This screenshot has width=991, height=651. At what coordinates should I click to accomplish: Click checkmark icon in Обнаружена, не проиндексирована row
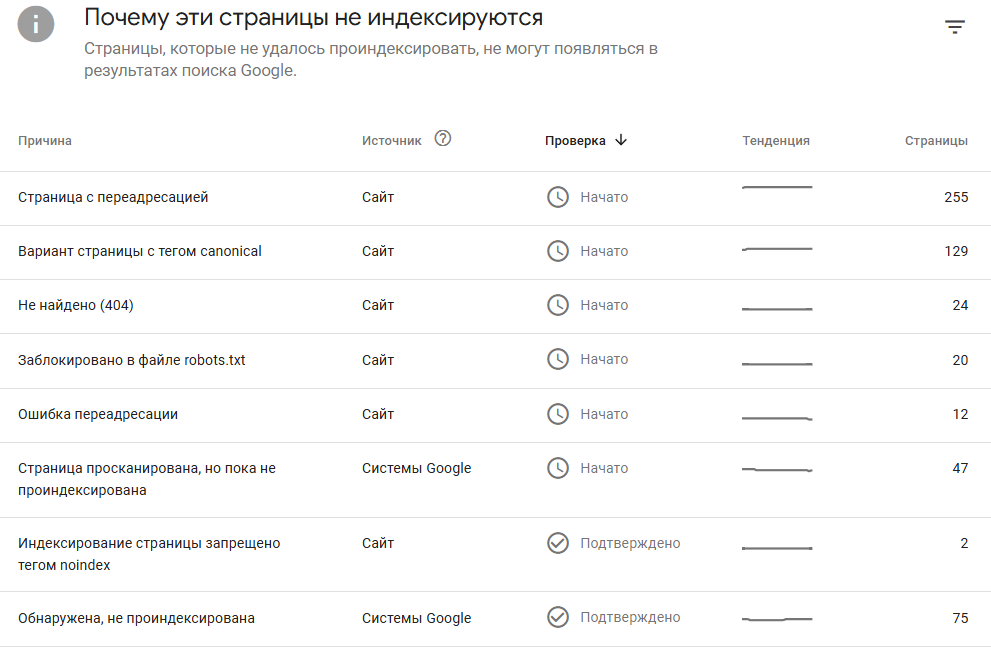coord(557,618)
